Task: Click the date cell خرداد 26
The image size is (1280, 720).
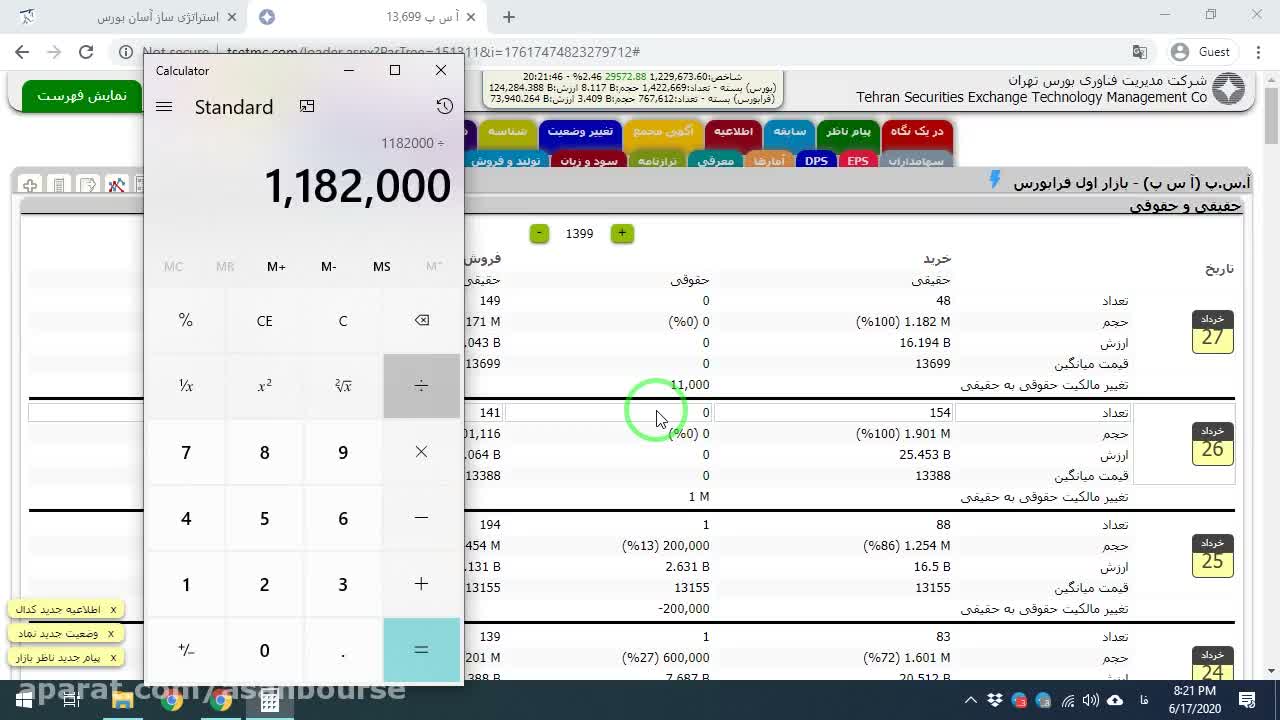Action: (1212, 443)
